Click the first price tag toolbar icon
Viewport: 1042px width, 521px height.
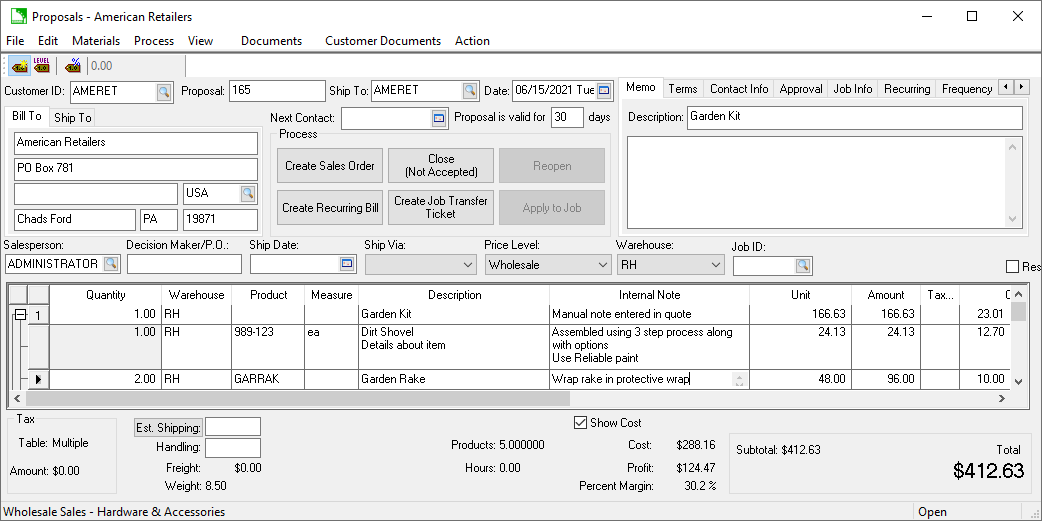click(x=19, y=66)
